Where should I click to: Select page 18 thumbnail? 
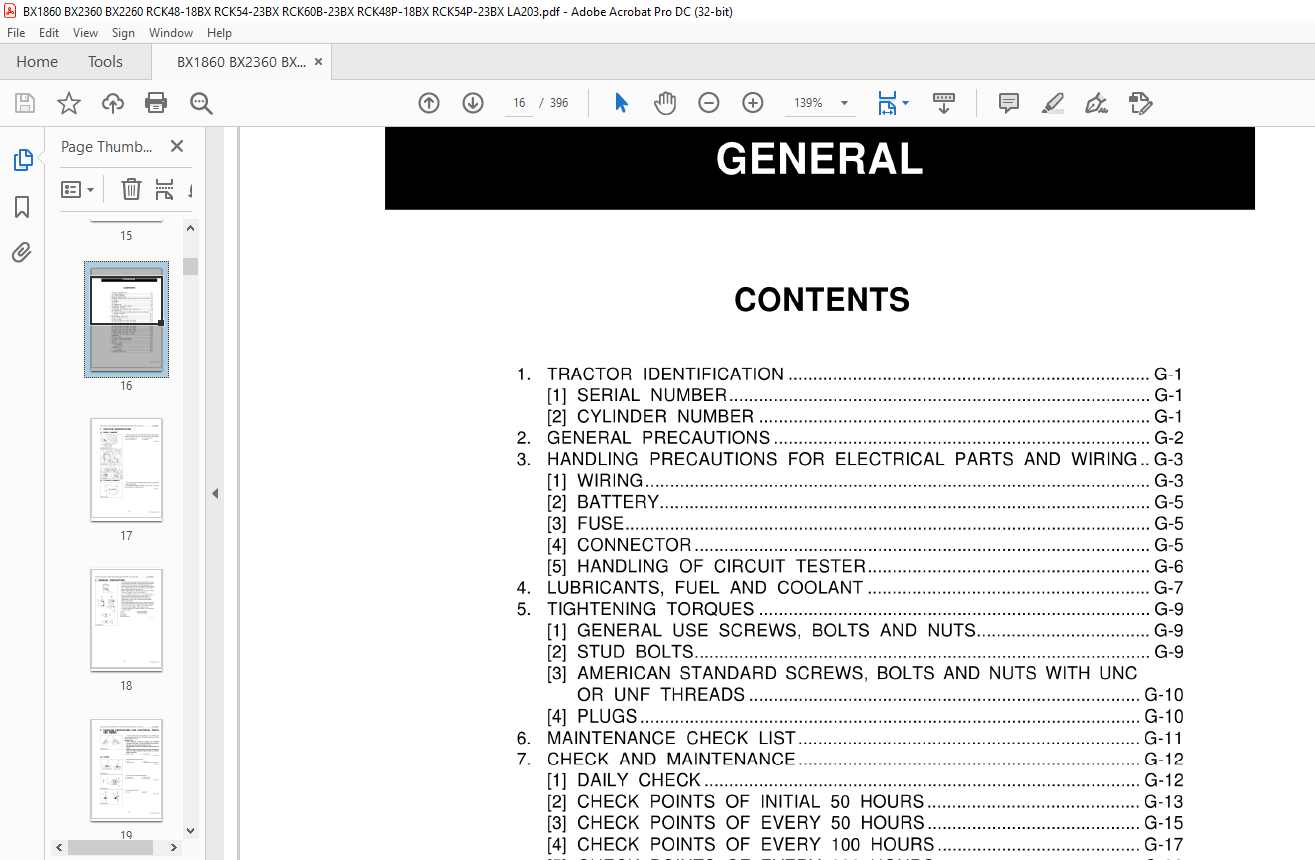click(x=126, y=620)
